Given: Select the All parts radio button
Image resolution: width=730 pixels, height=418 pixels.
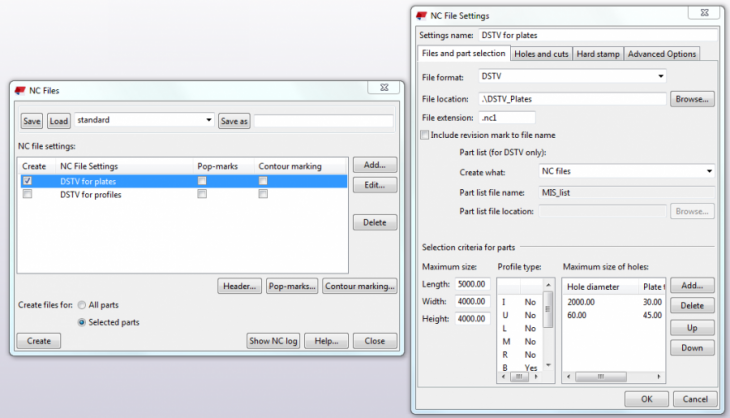Looking at the screenshot, I should coord(82,304).
